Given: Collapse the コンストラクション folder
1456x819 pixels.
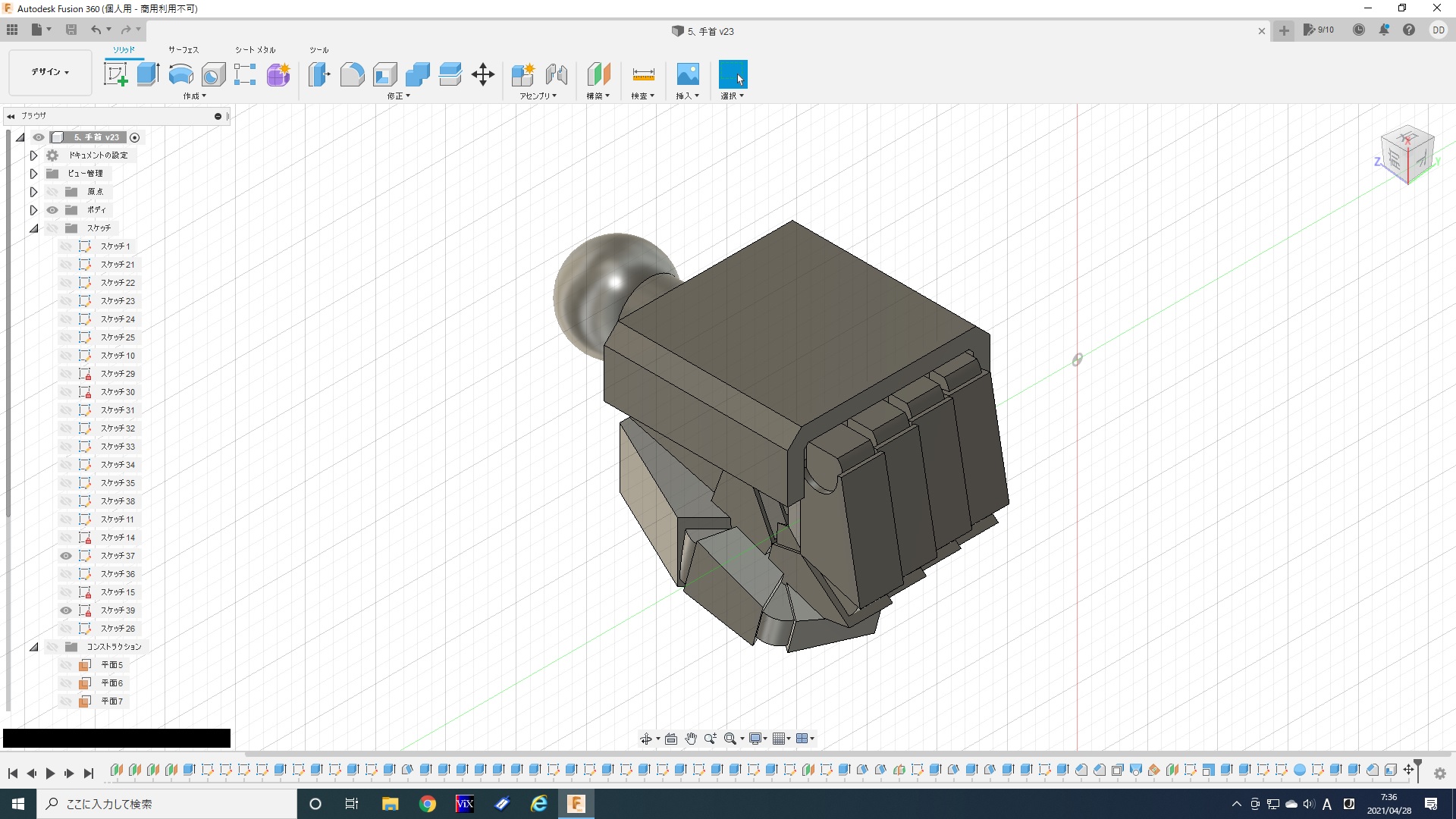Looking at the screenshot, I should pyautogui.click(x=33, y=647).
